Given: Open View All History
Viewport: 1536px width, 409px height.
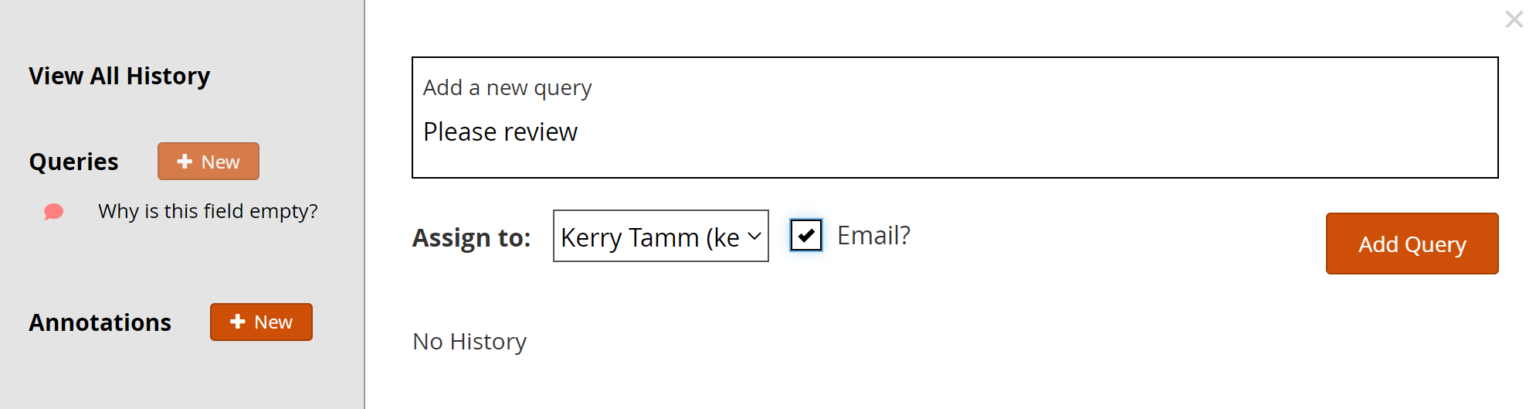Looking at the screenshot, I should click(119, 76).
